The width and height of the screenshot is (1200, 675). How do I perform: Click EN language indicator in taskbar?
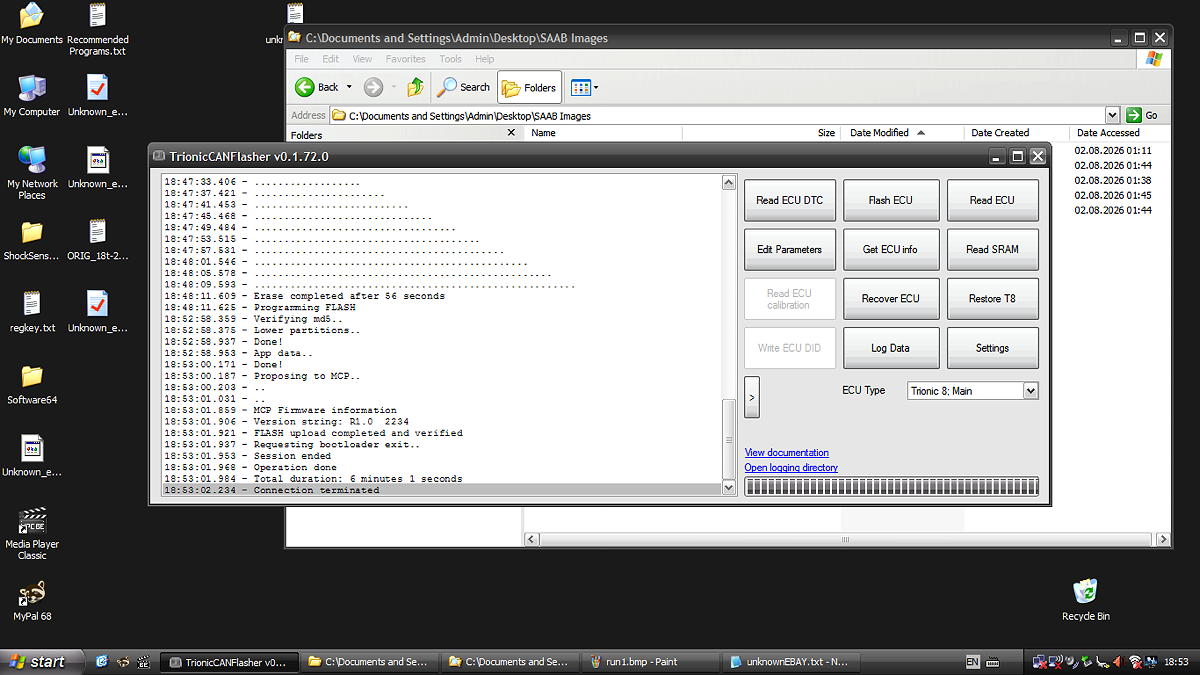tap(972, 662)
